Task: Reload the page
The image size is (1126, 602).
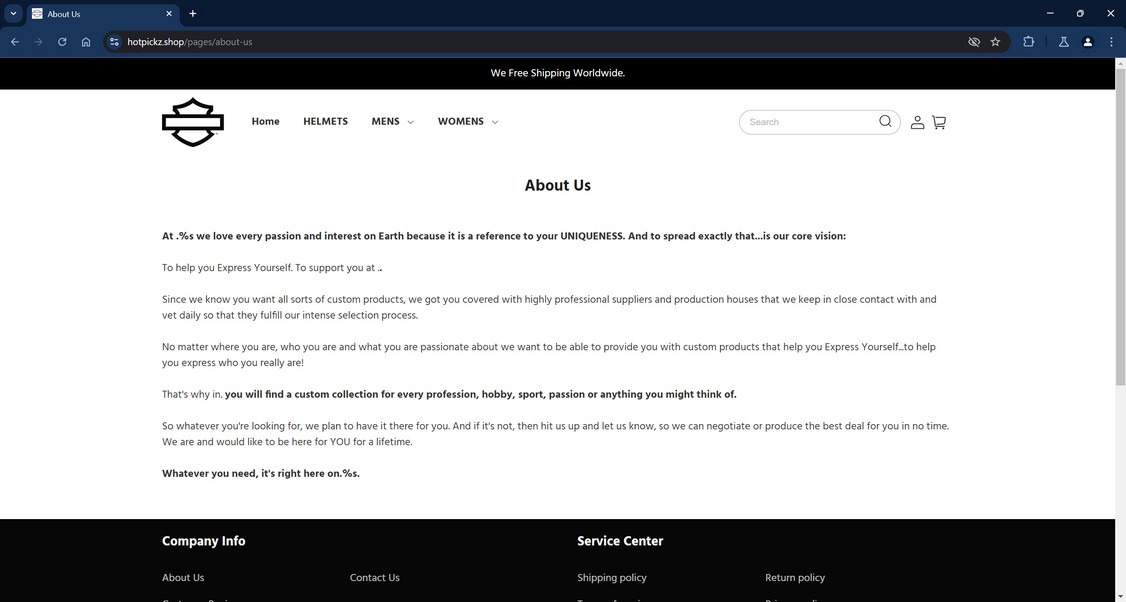Action: click(x=62, y=42)
